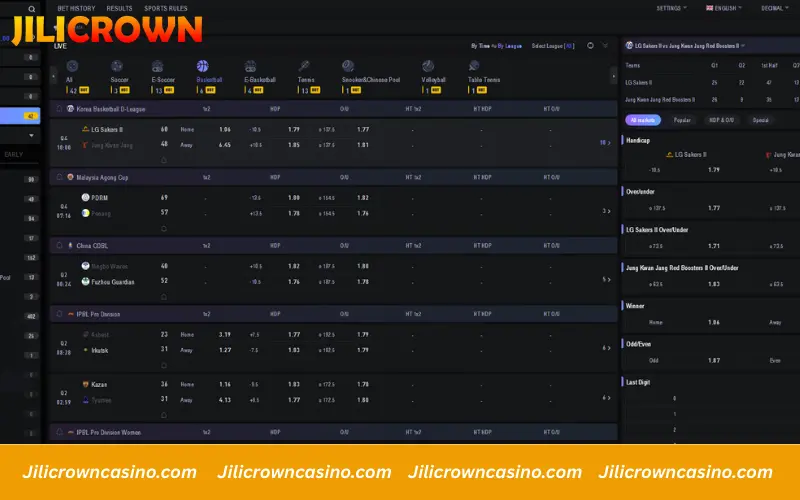Screen dimensions: 800x500
Task: Click the China CDBL league logo
Action: (70, 245)
